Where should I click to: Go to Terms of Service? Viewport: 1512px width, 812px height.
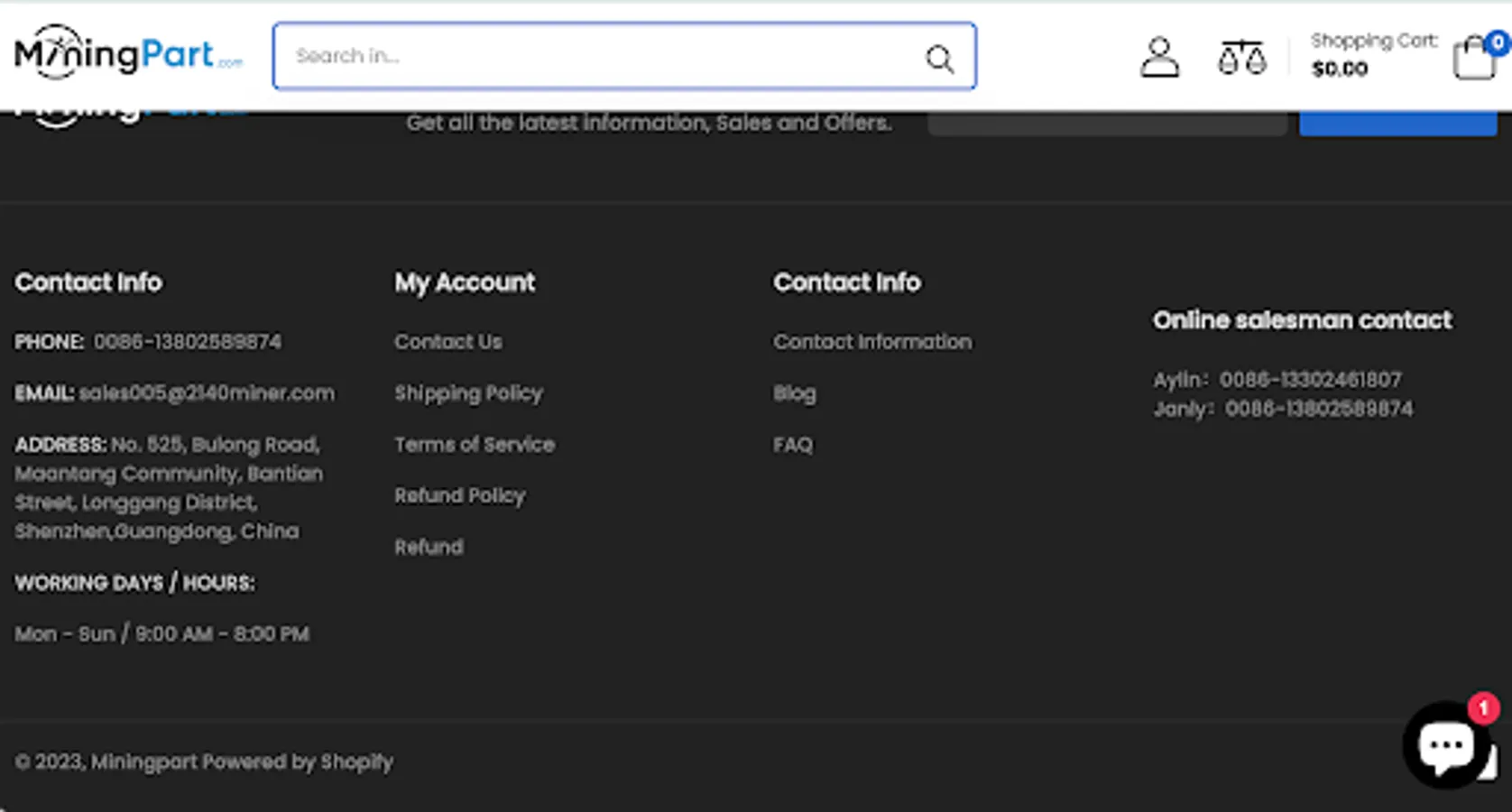(x=475, y=445)
